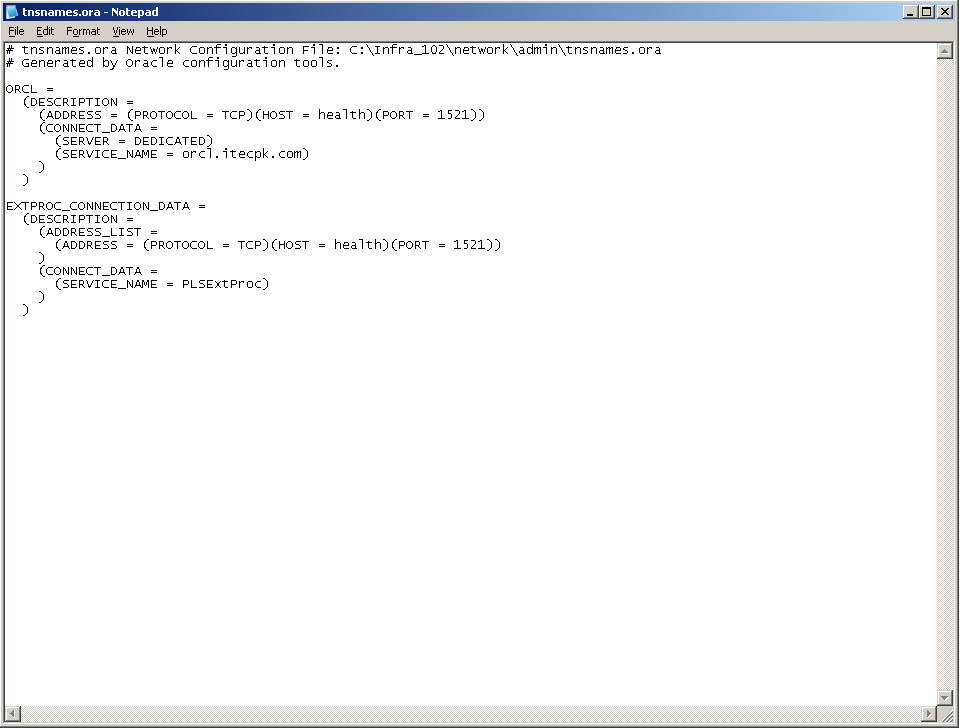959x728 pixels.
Task: Click 'PLSExtProc' service name text
Action: [223, 284]
